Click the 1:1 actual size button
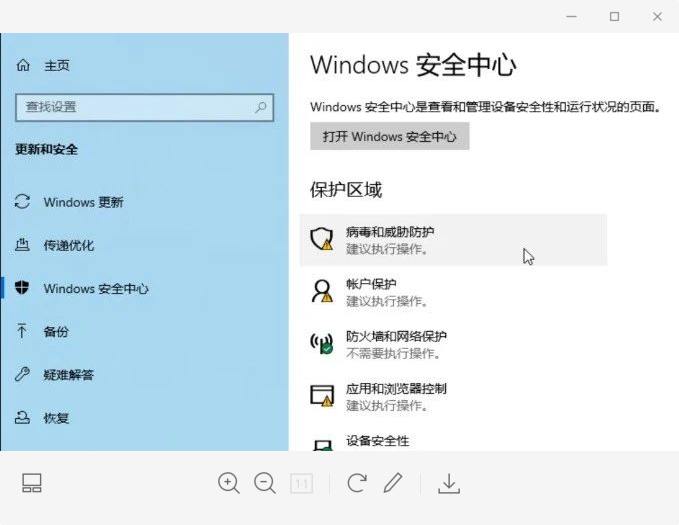679x525 pixels. [301, 483]
